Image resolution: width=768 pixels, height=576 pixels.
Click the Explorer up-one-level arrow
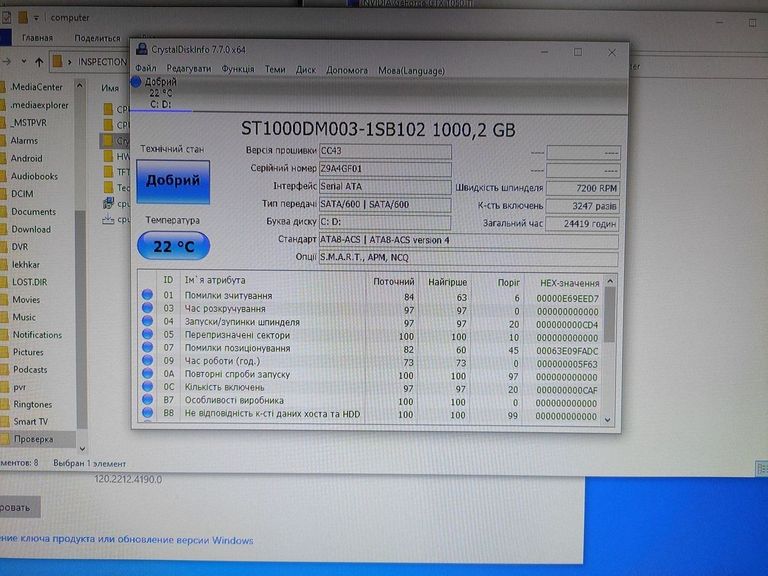(x=39, y=62)
